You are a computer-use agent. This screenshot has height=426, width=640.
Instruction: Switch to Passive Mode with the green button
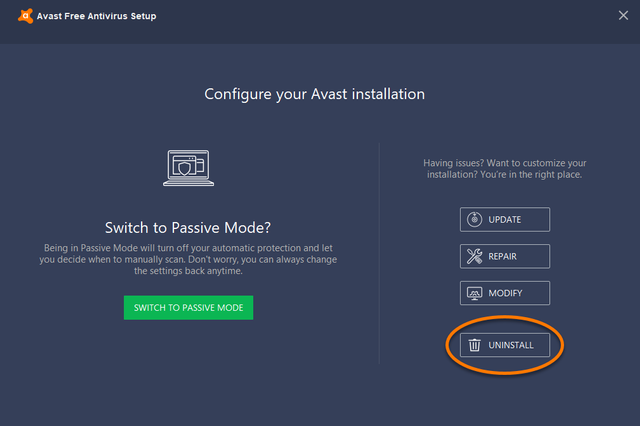pos(189,308)
